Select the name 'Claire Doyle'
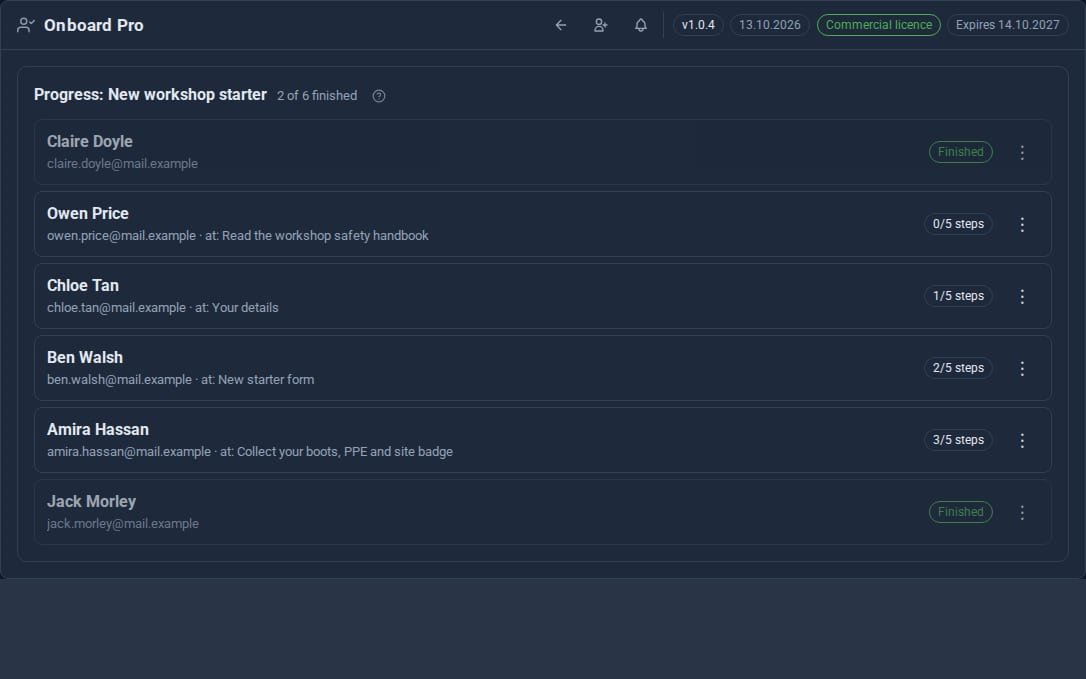Screen dimensions: 1086x679 [90, 141]
